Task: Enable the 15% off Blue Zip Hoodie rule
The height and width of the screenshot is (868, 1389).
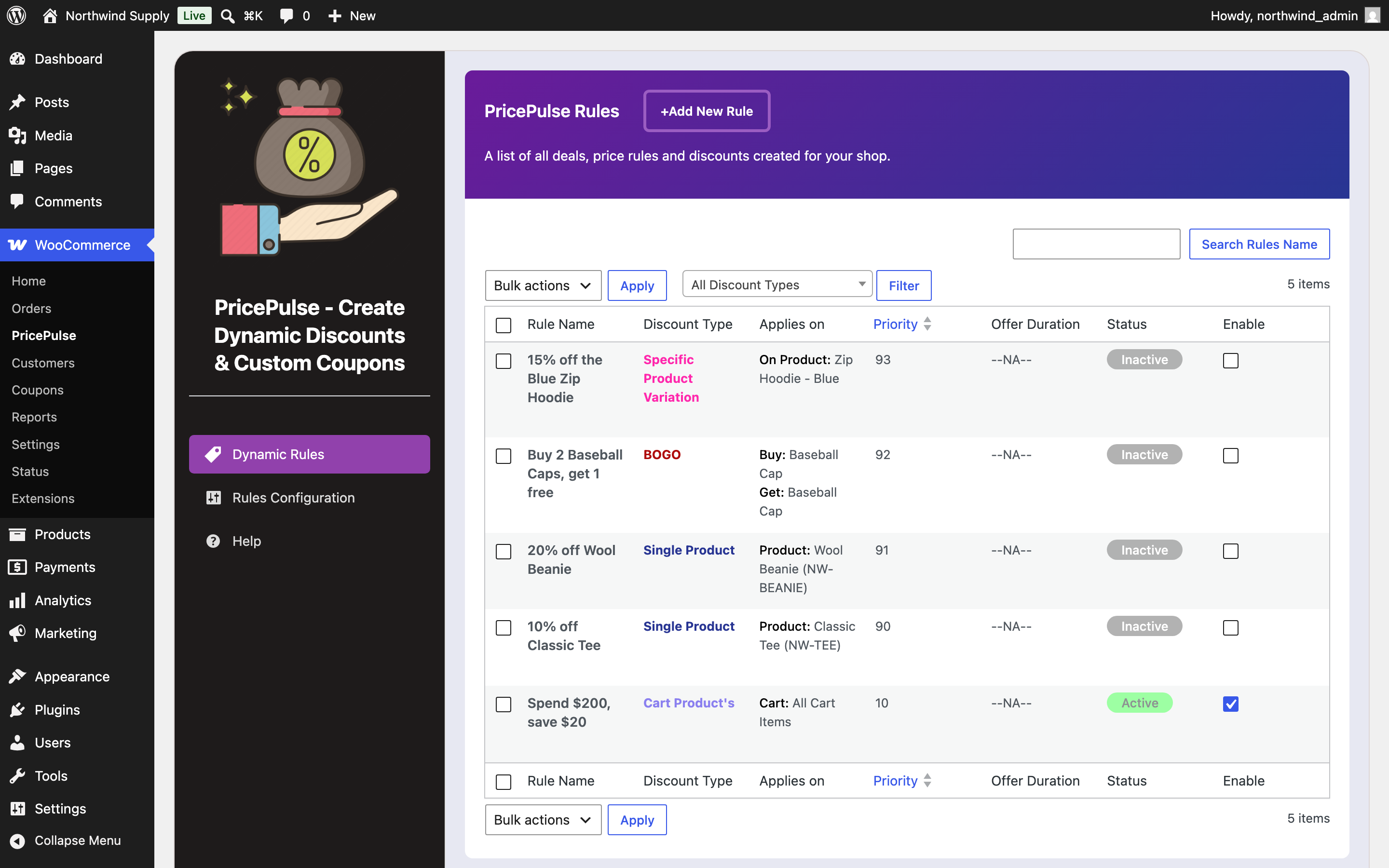Action: tap(1231, 361)
